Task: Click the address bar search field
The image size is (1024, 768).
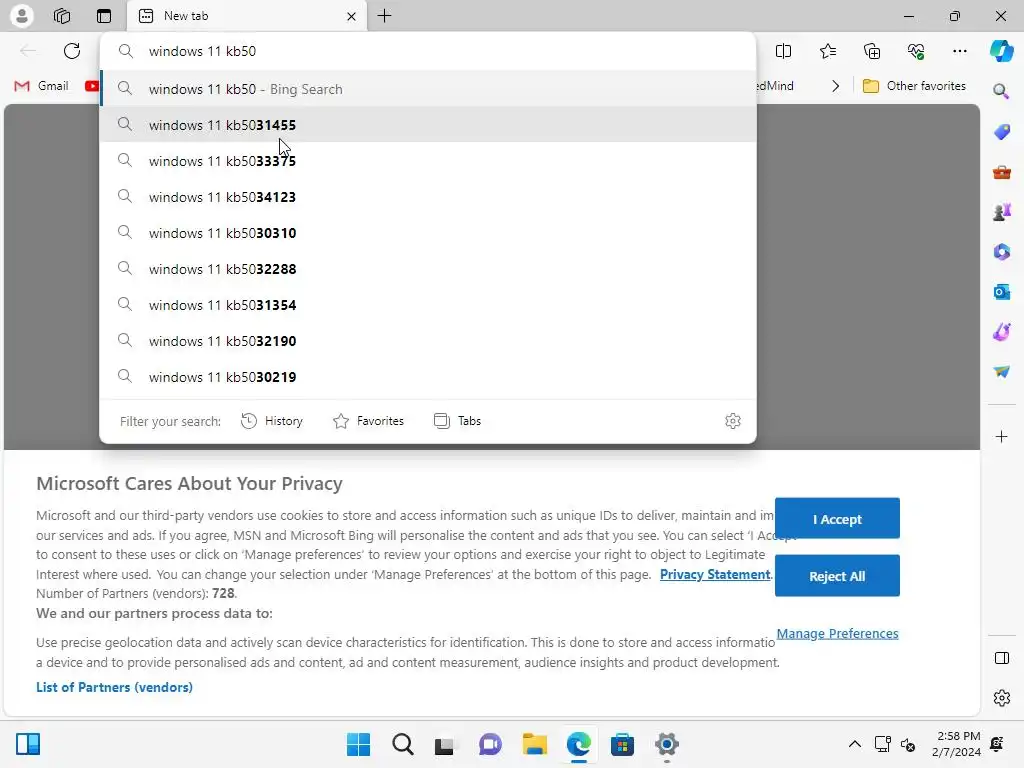Action: [x=428, y=51]
